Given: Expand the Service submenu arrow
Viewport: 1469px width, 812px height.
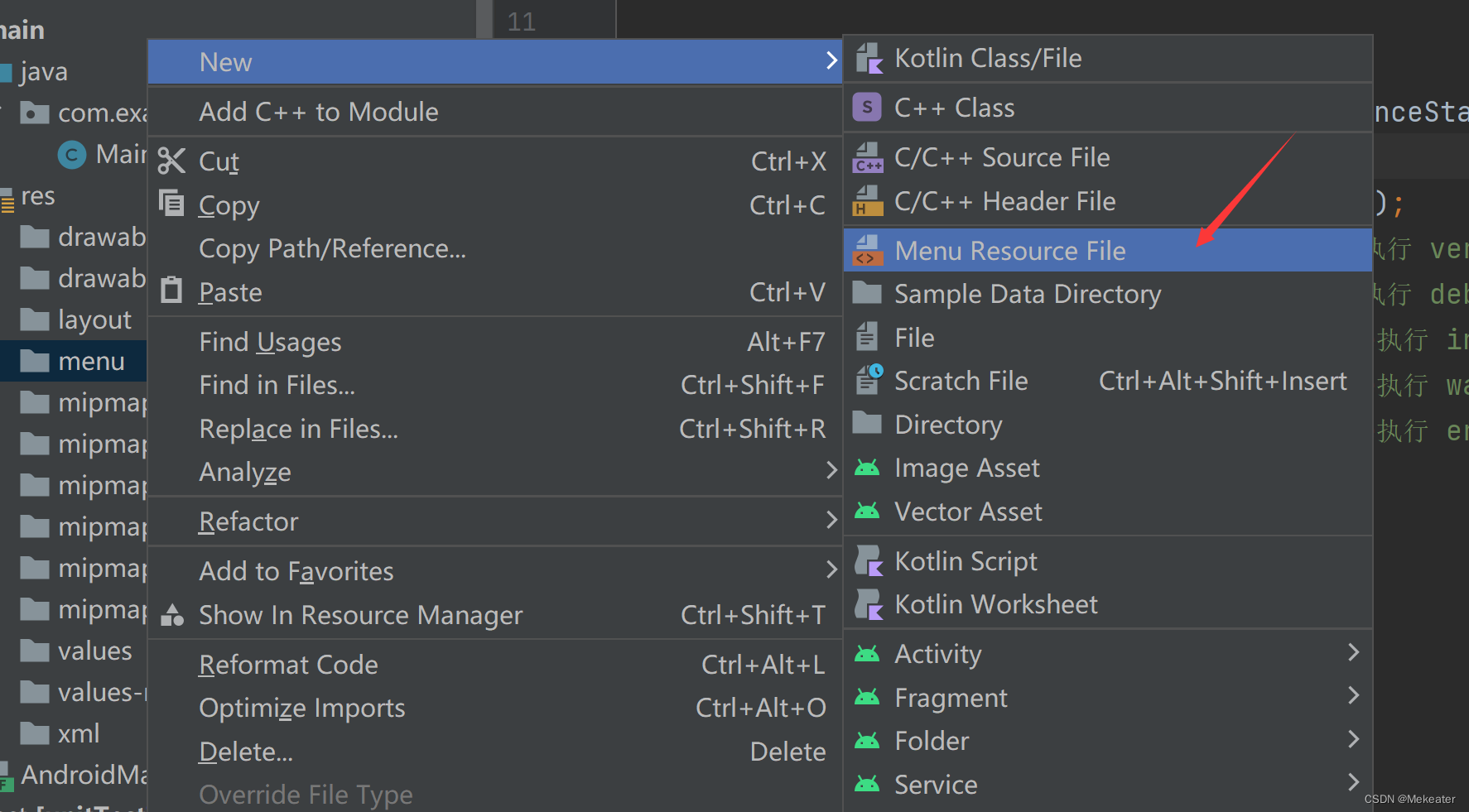Looking at the screenshot, I should pos(1353,783).
